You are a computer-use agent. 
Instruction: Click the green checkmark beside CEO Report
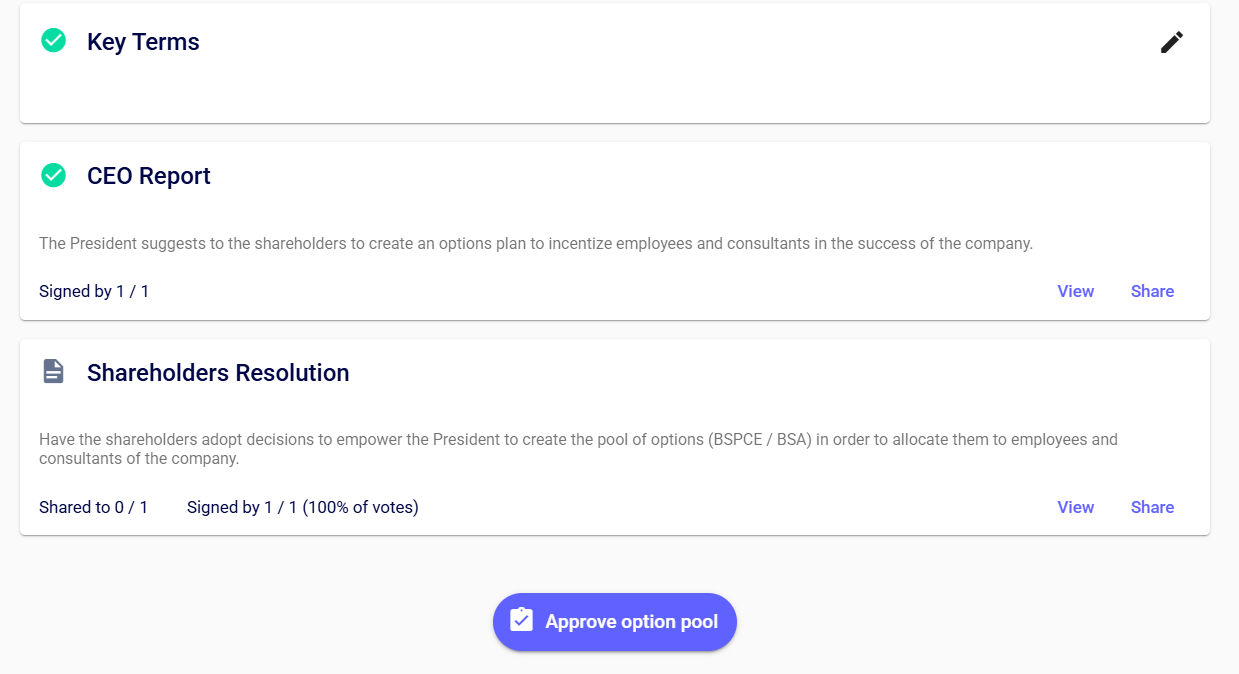coord(53,175)
